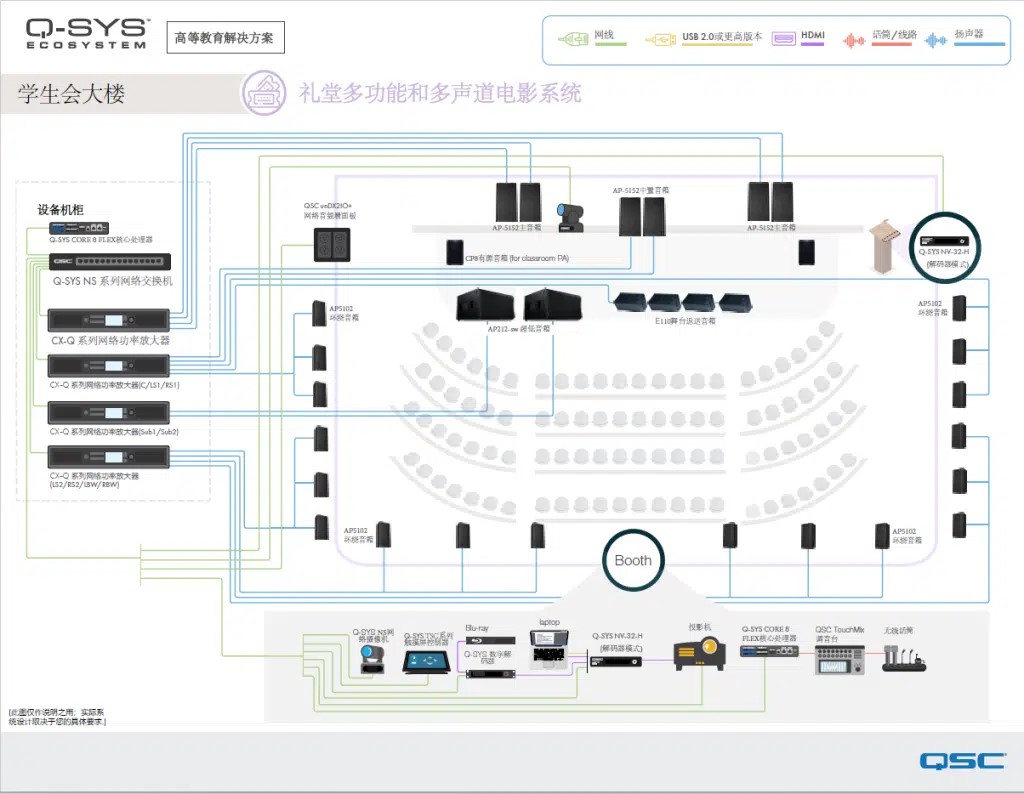Click the 设备机柜 heading text
The width and height of the screenshot is (1024, 794).
point(61,210)
